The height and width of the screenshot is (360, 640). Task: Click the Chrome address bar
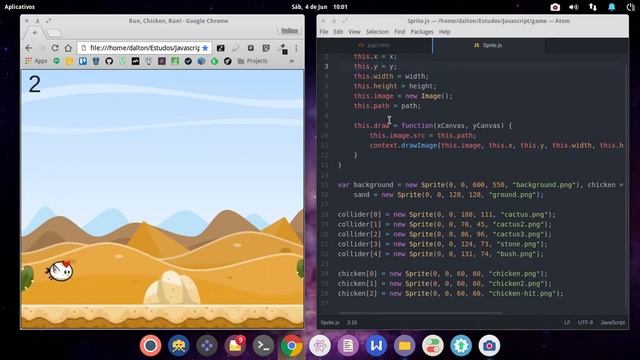[x=144, y=48]
